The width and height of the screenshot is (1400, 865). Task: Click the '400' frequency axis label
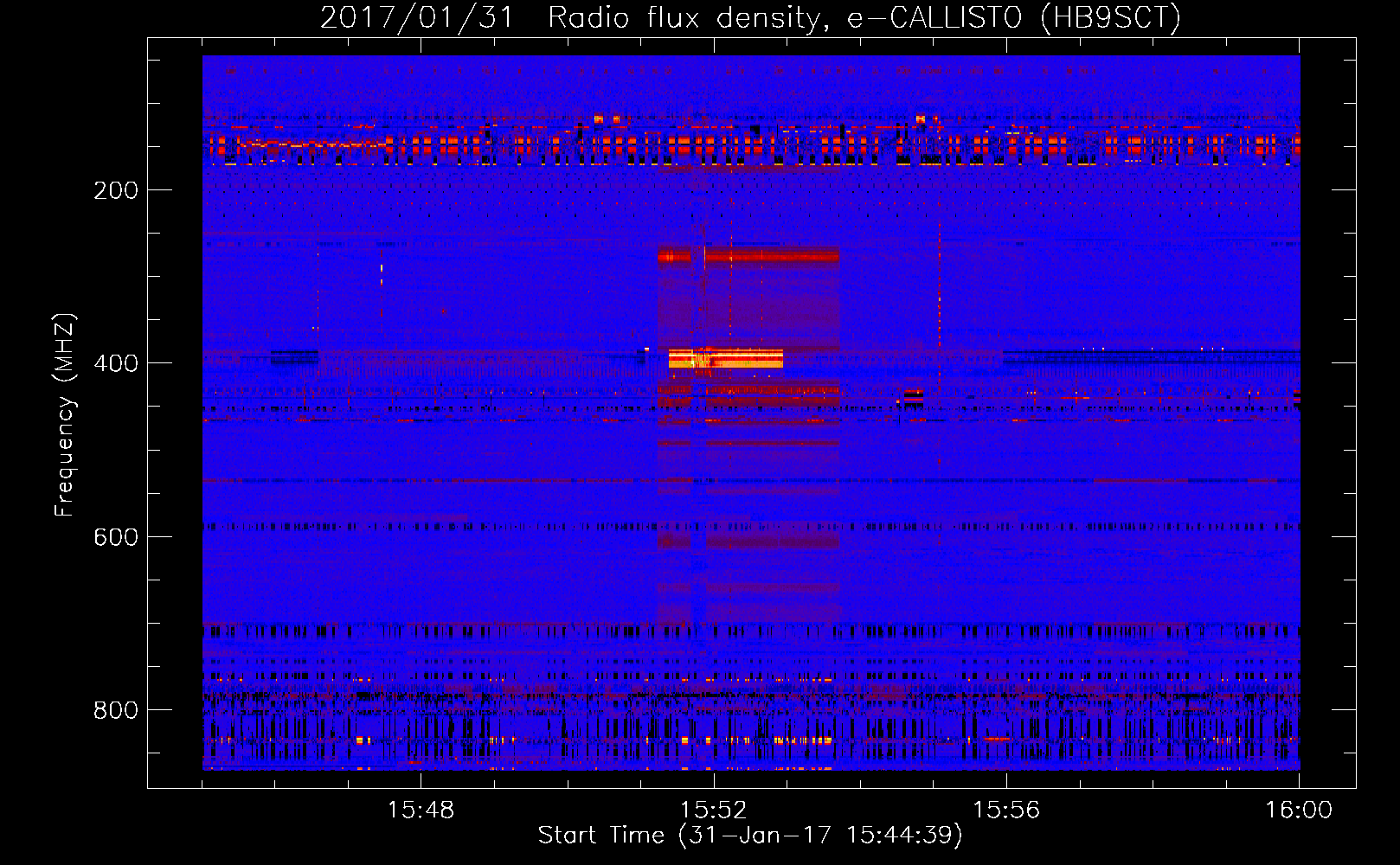coord(116,363)
